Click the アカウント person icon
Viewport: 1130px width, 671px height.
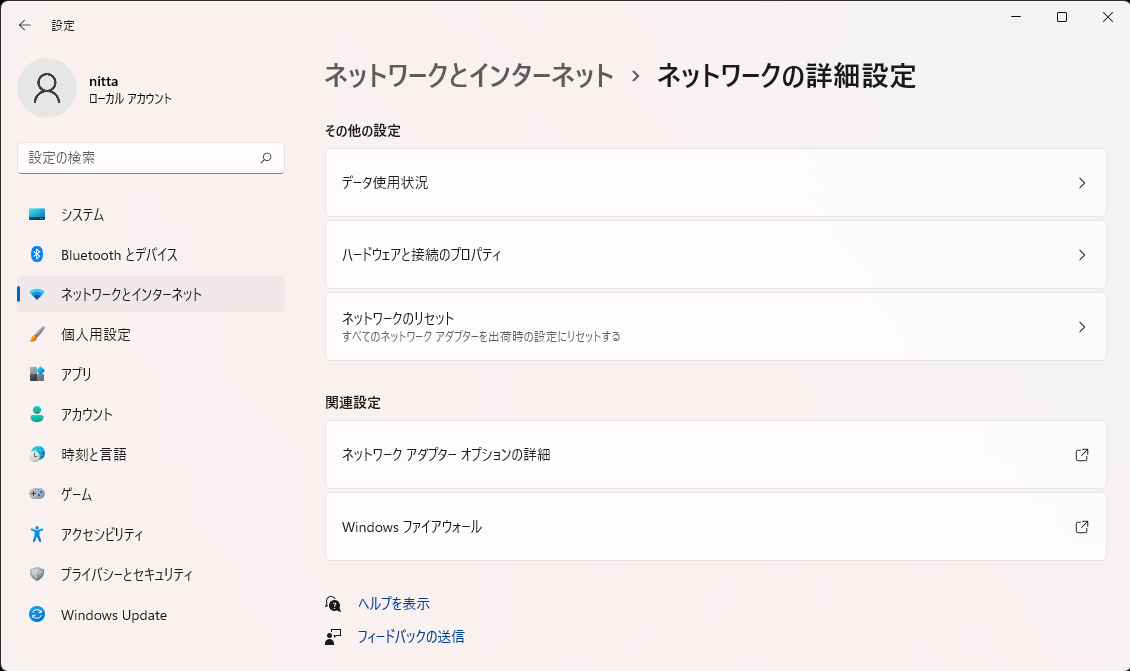click(37, 414)
